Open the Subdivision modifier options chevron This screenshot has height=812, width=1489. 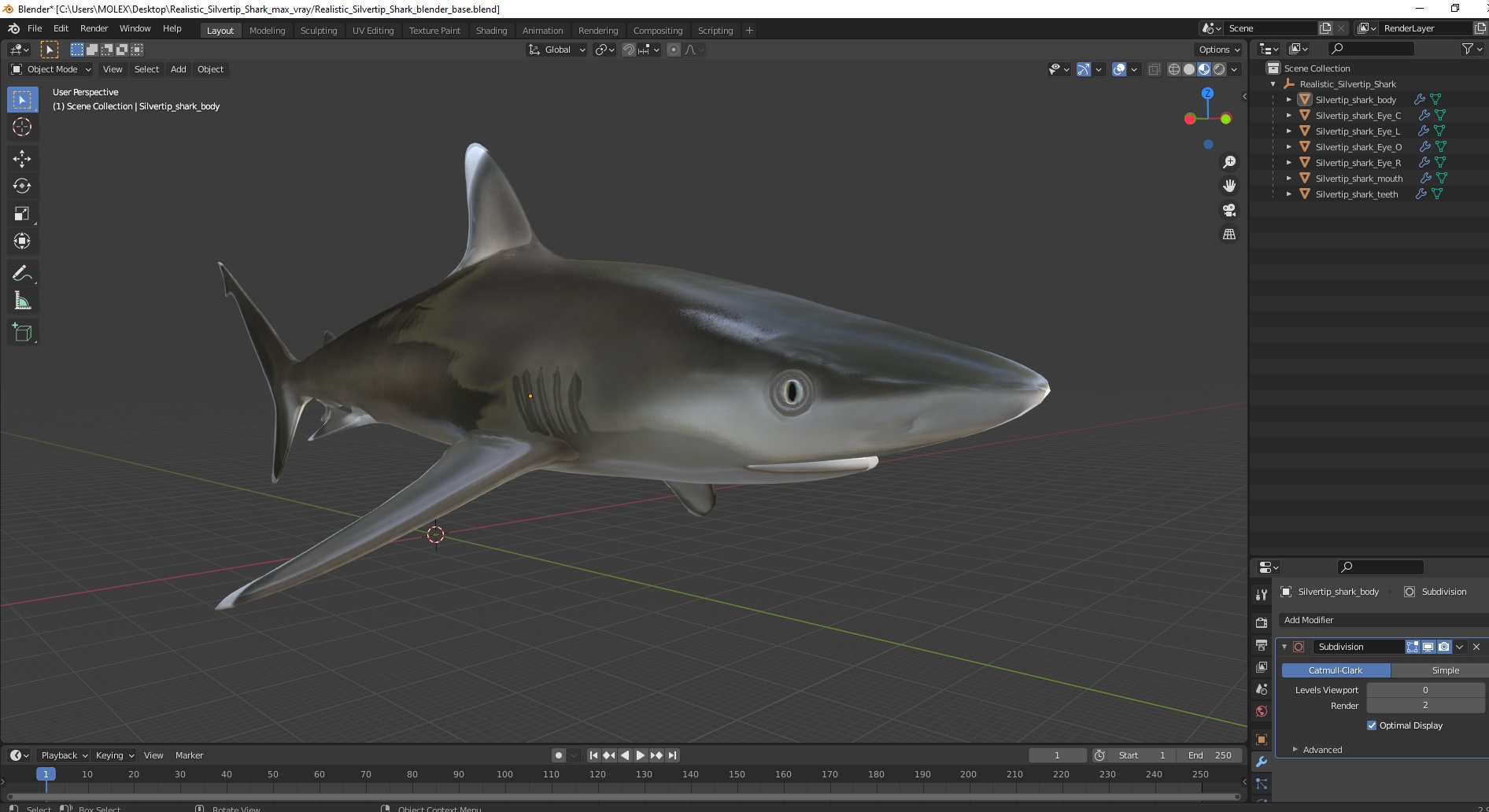tap(1460, 647)
